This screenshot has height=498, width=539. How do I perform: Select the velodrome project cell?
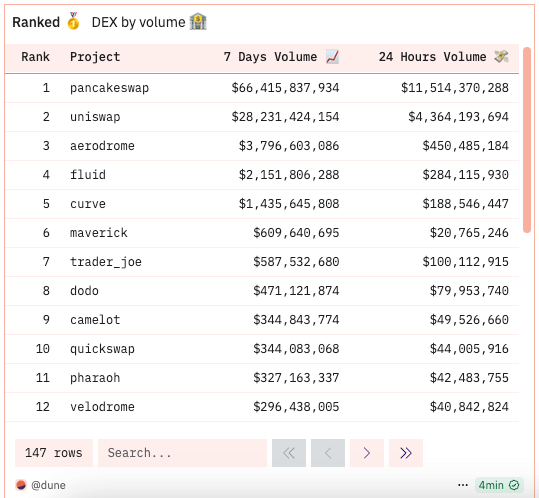click(102, 407)
